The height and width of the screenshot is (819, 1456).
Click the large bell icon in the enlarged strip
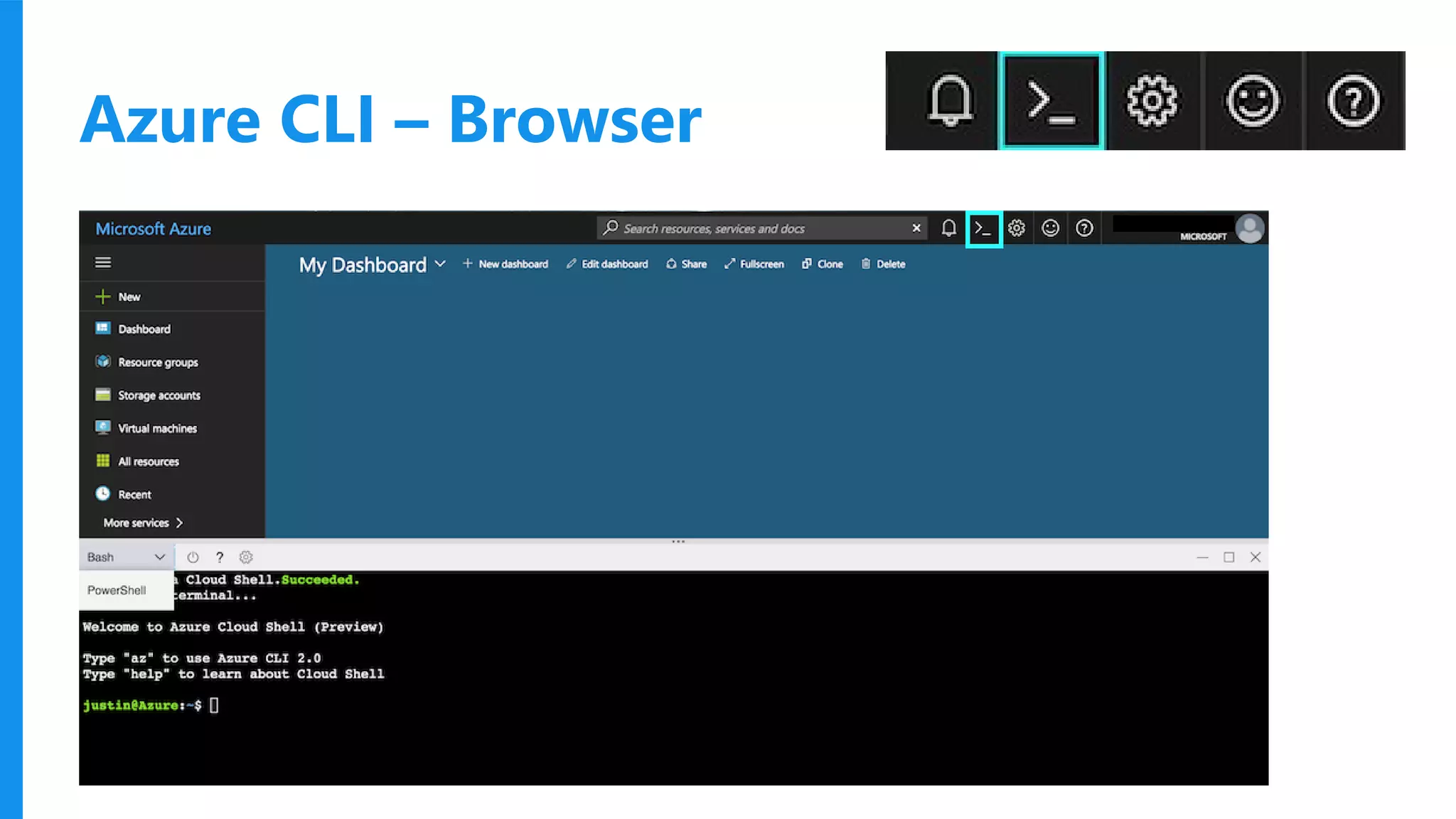coord(950,101)
